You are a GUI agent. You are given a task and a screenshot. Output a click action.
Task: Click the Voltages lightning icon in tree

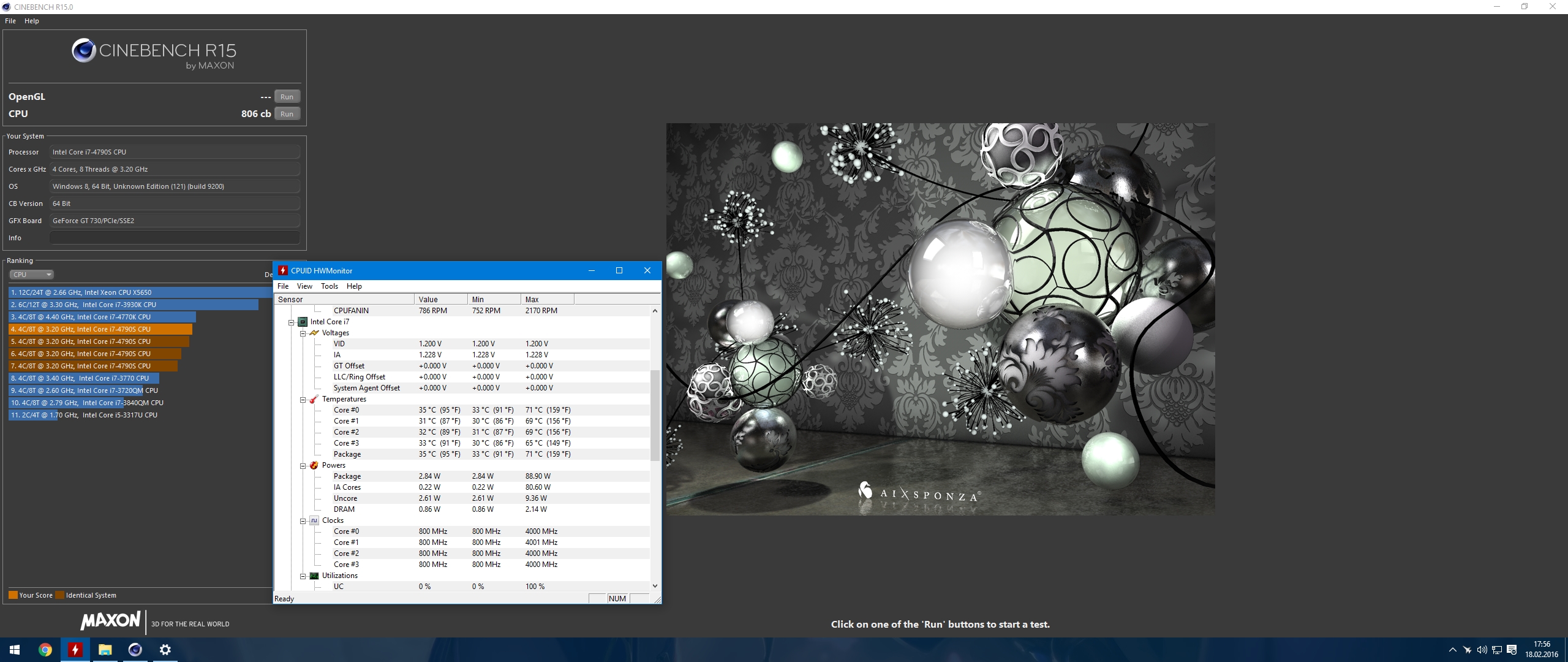tap(314, 333)
